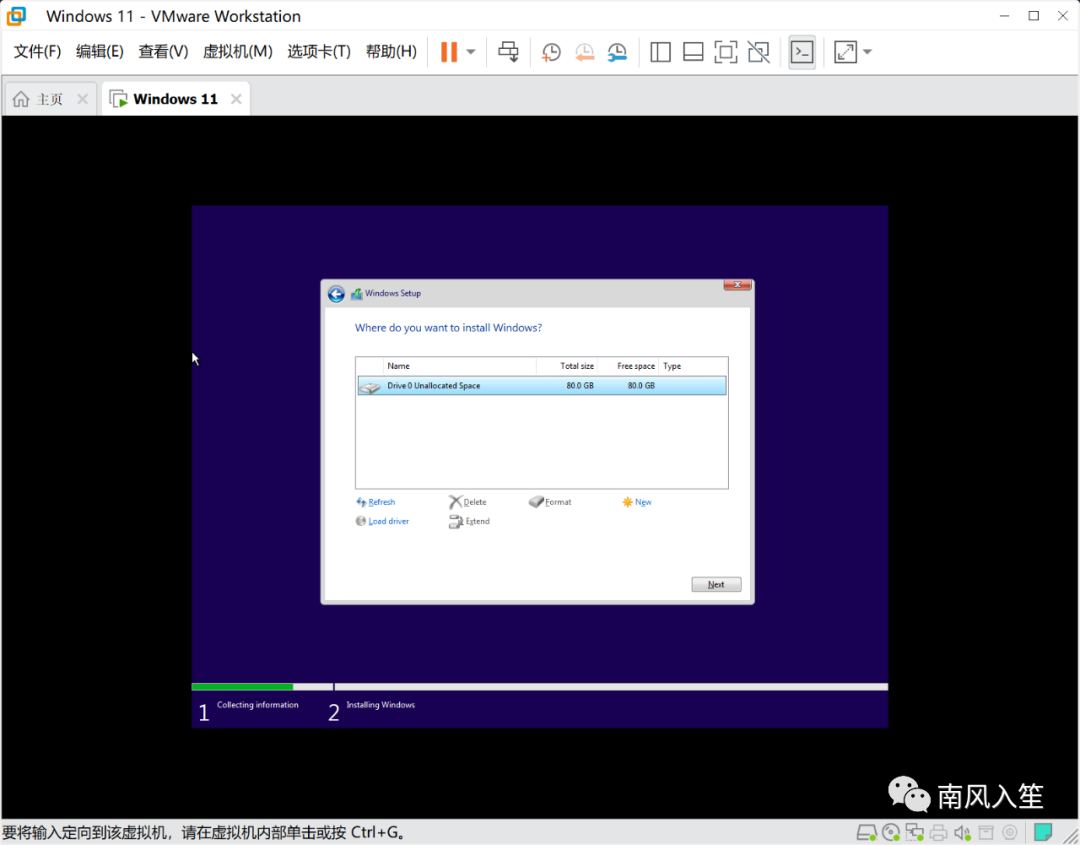Open the 编辑(E) menu
This screenshot has width=1080, height=845.
click(x=100, y=52)
